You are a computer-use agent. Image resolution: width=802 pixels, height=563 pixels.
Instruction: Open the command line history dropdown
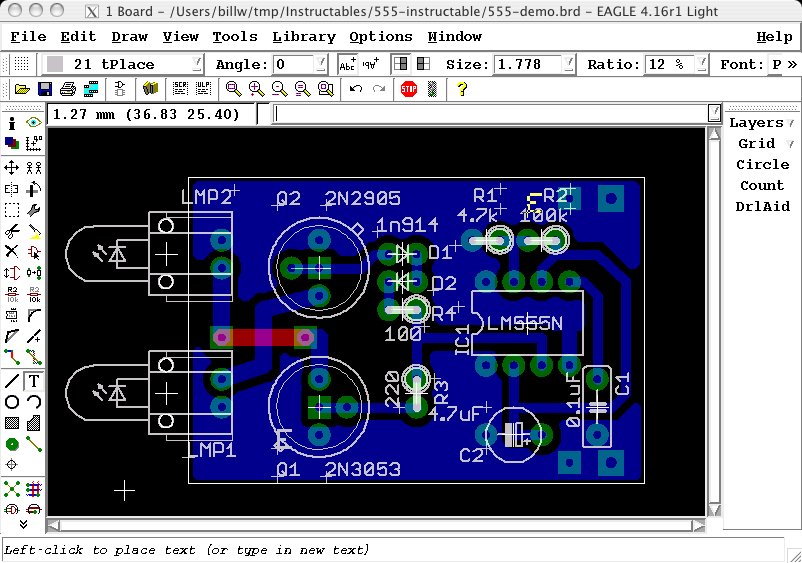[714, 113]
